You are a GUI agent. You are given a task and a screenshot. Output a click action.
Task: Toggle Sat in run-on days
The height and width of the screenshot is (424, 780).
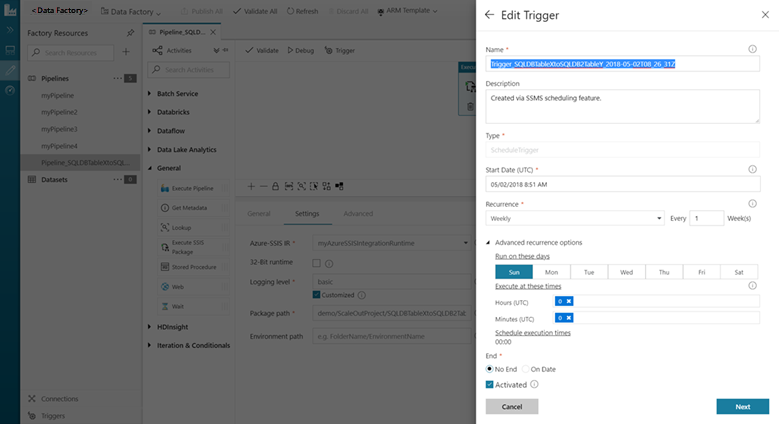(739, 272)
